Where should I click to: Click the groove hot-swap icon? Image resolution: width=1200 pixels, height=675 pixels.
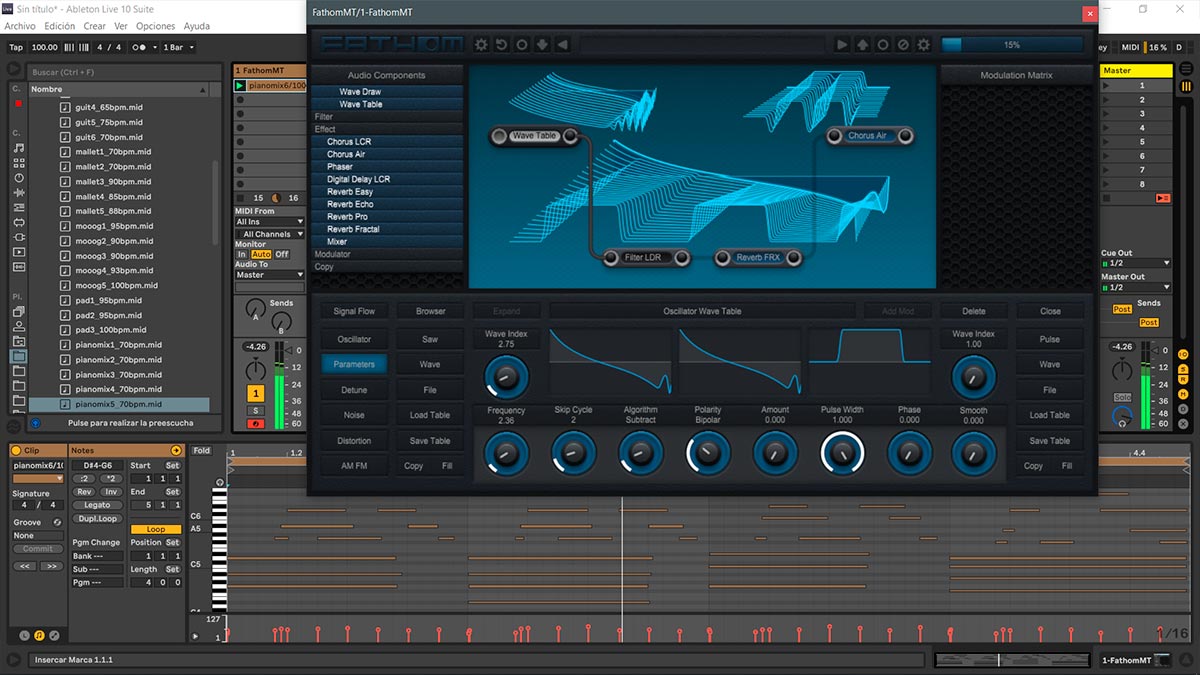click(x=57, y=522)
